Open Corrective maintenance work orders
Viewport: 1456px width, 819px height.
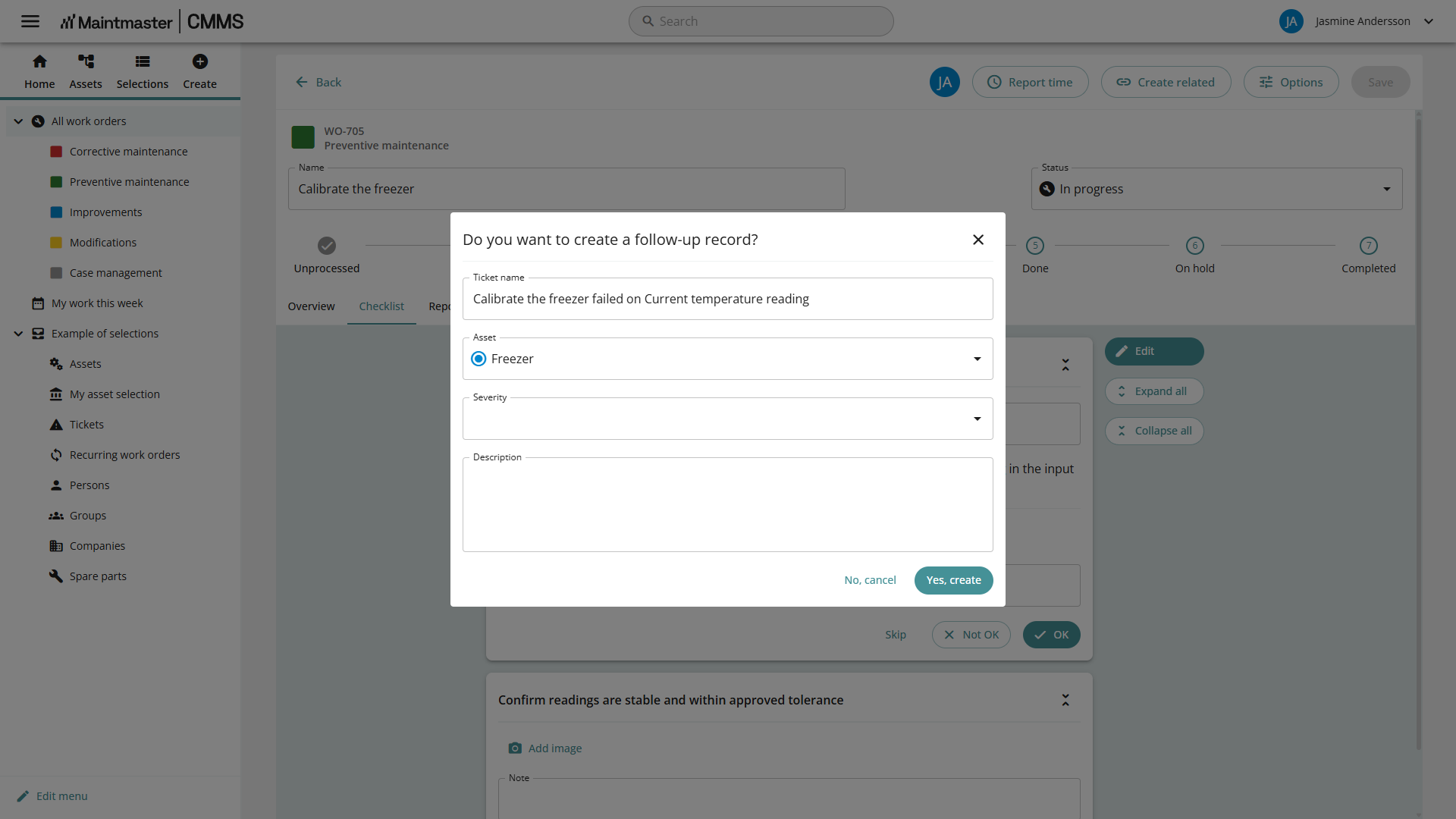[128, 152]
